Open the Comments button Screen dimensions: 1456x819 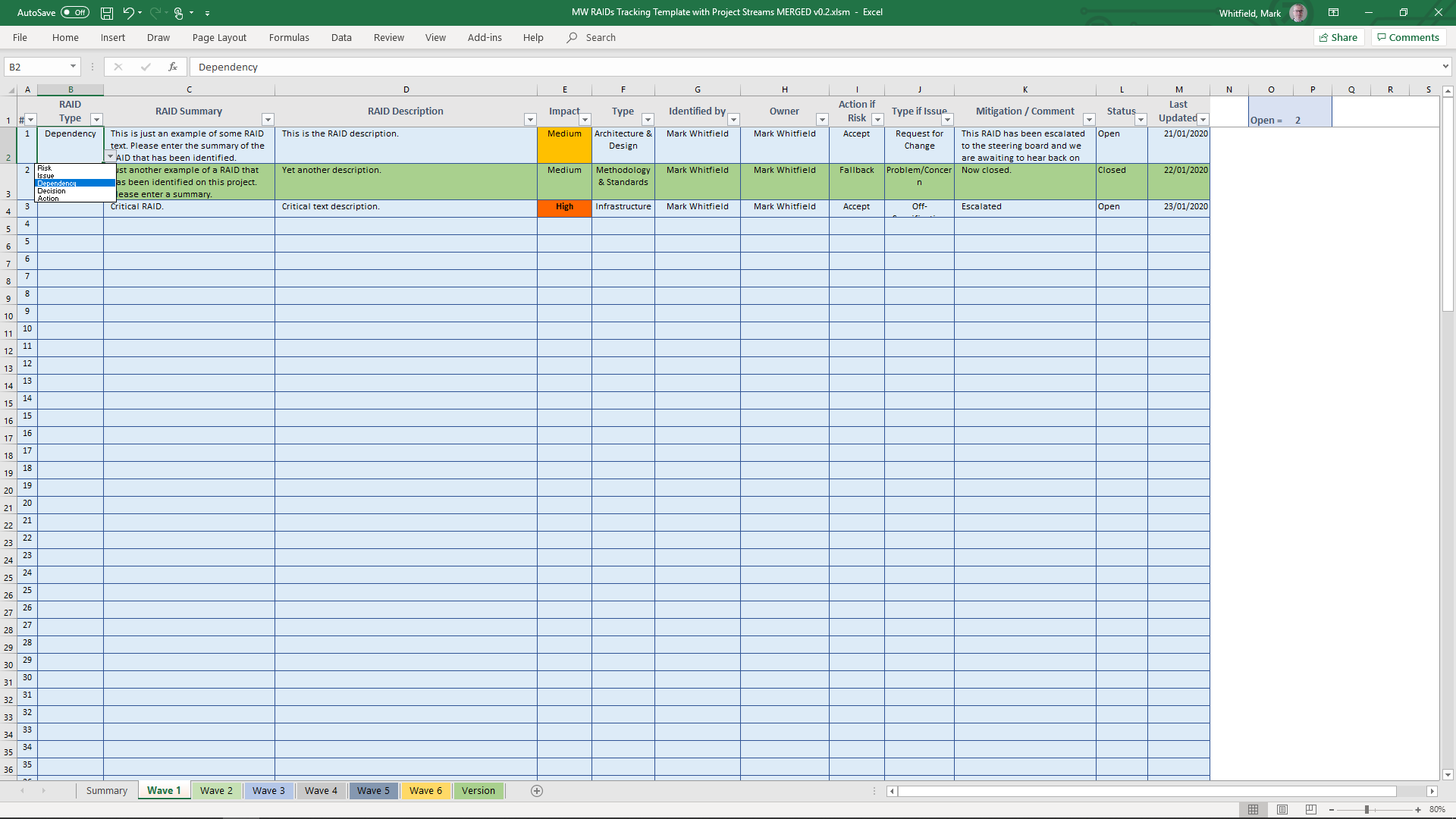1408,37
